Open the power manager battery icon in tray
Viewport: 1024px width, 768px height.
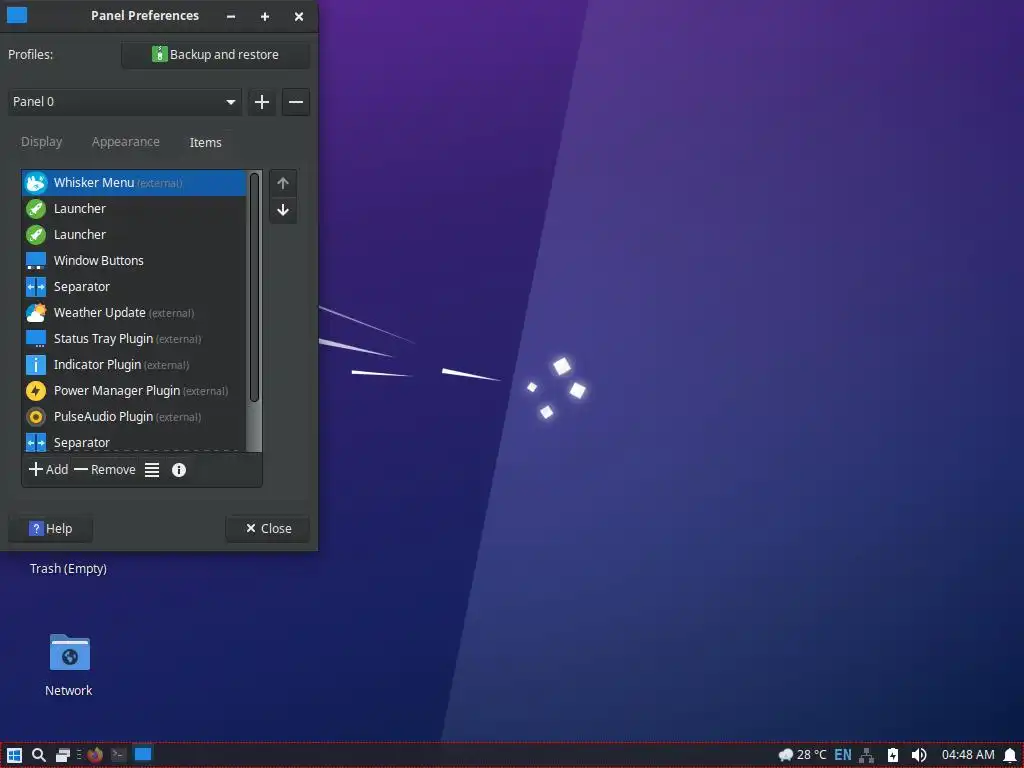[x=893, y=756]
